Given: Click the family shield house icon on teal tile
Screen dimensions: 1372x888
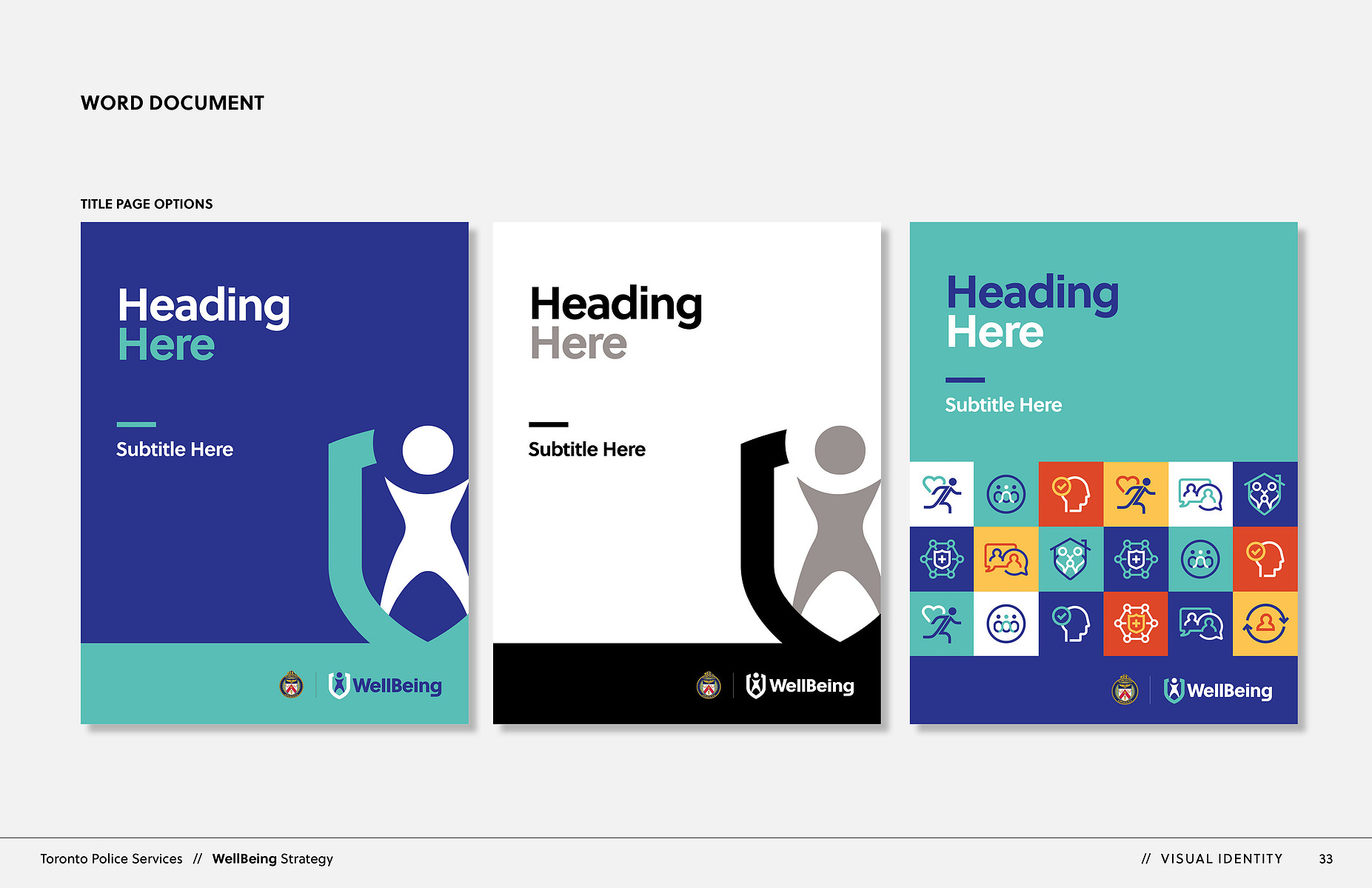Looking at the screenshot, I should [x=1071, y=559].
